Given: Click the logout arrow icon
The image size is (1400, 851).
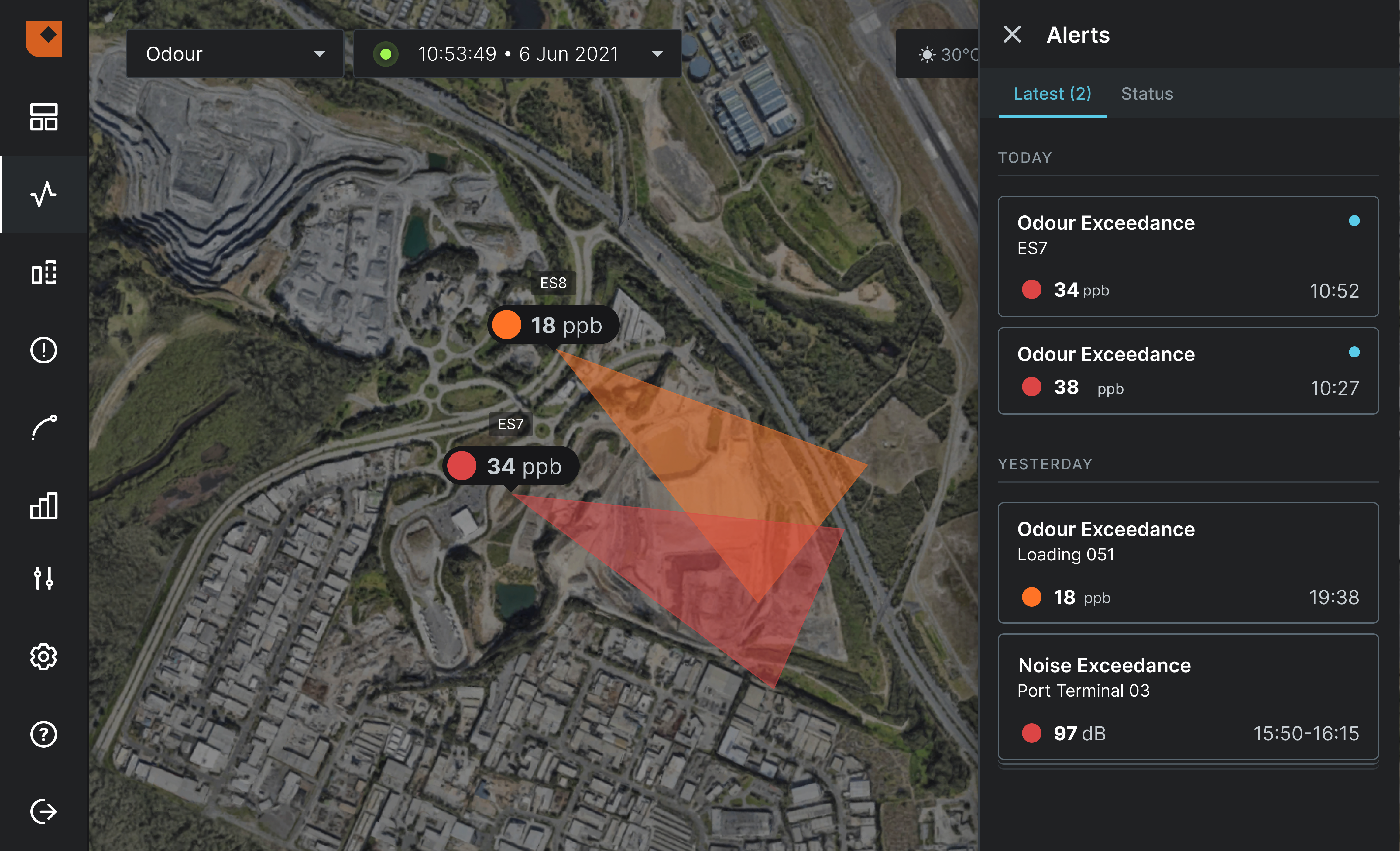Looking at the screenshot, I should click(44, 811).
